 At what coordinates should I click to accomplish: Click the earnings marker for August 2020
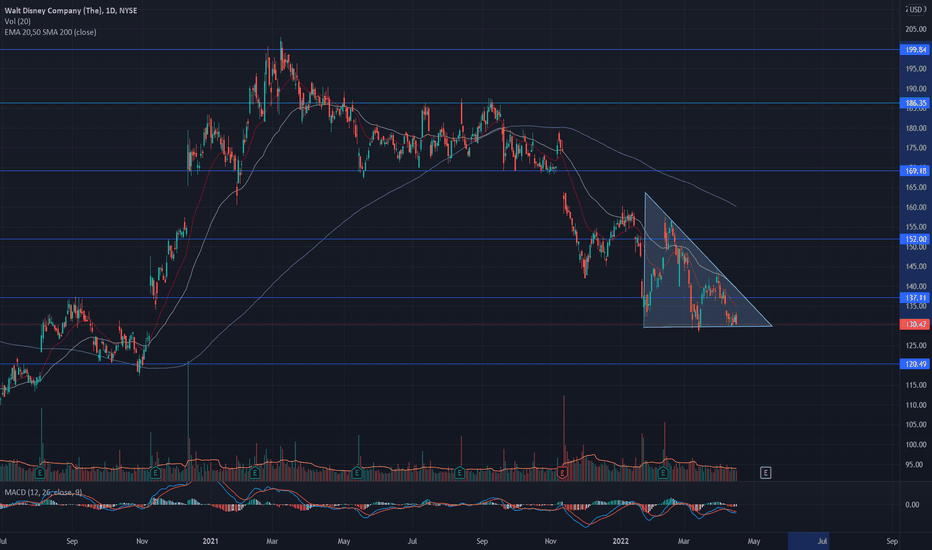coord(40,473)
